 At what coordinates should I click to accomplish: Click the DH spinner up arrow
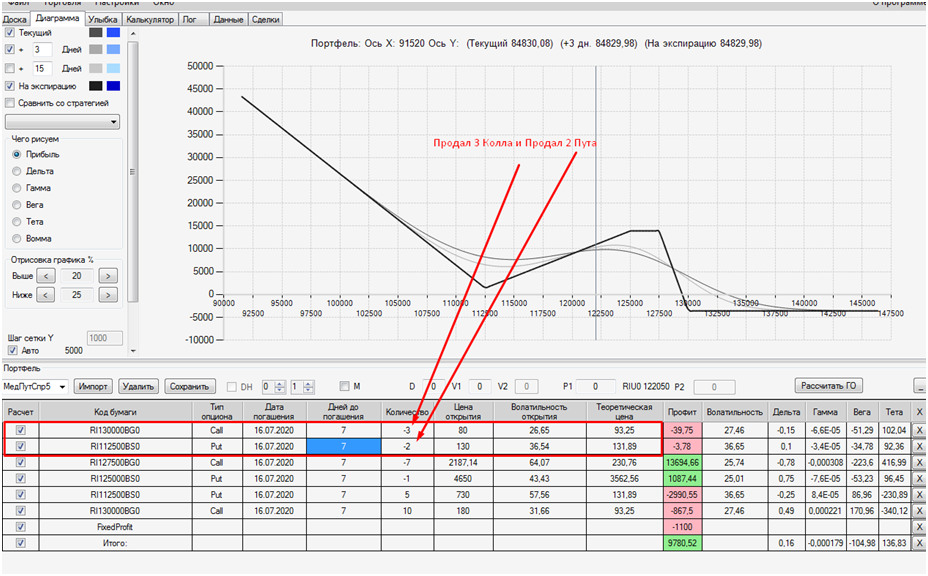click(x=280, y=384)
